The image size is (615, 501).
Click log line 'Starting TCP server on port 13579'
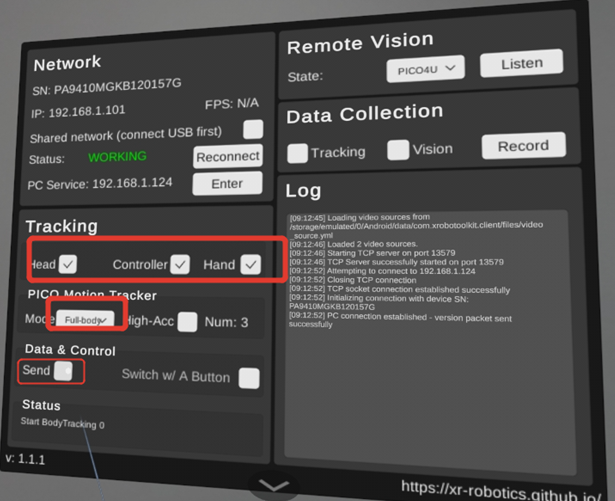[x=372, y=253]
